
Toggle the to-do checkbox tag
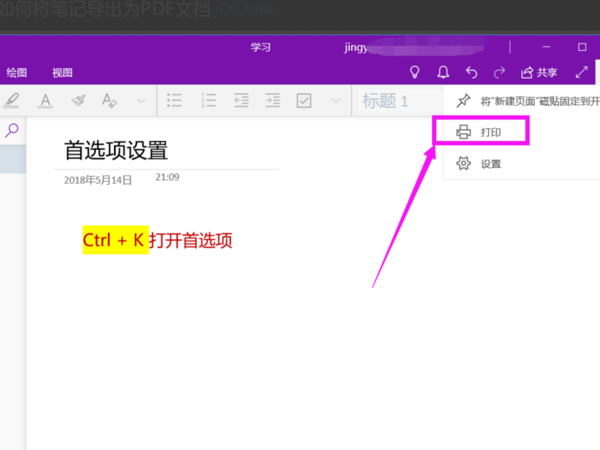[x=305, y=100]
